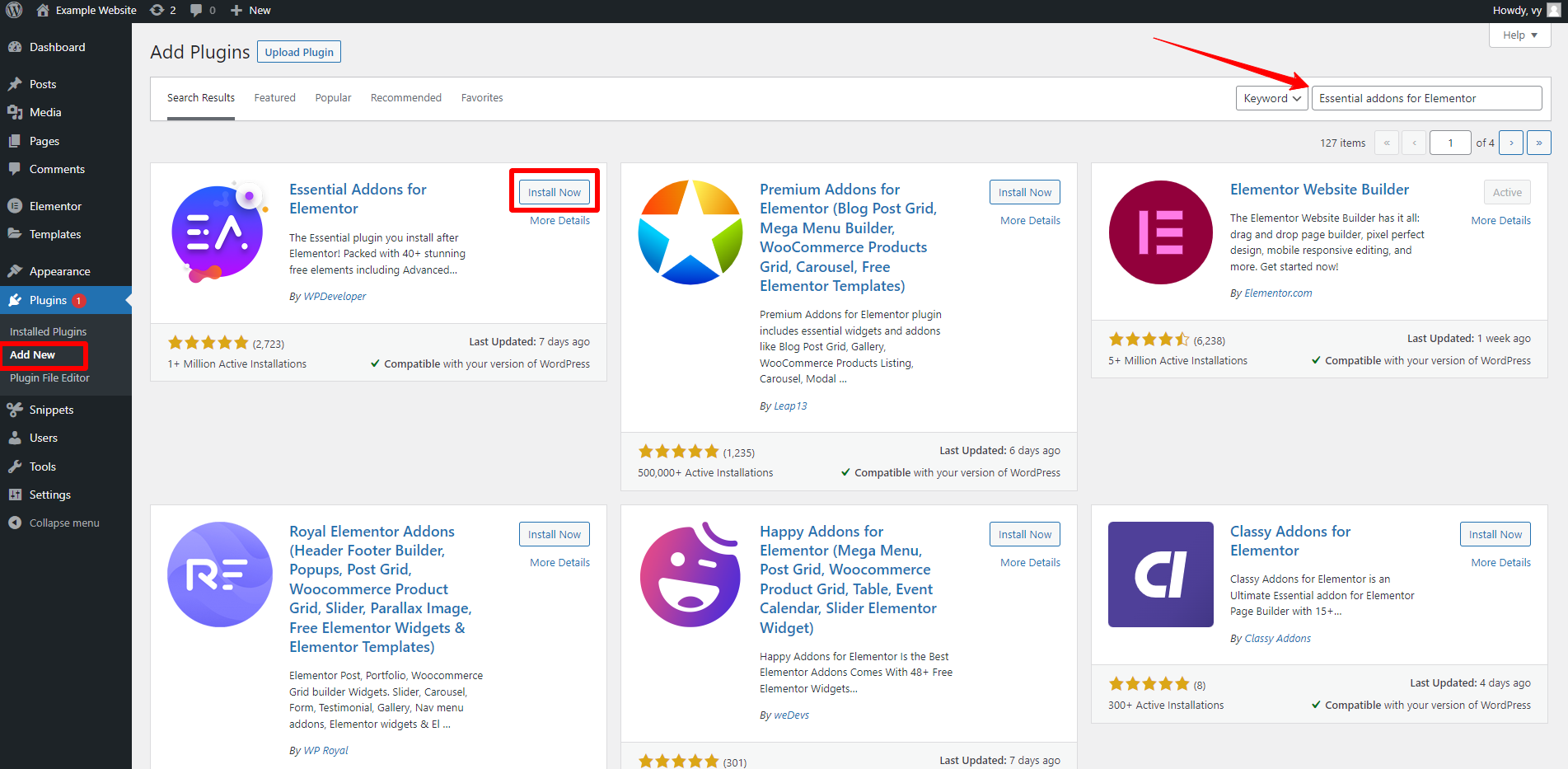Click the Upload Plugin button

[299, 52]
